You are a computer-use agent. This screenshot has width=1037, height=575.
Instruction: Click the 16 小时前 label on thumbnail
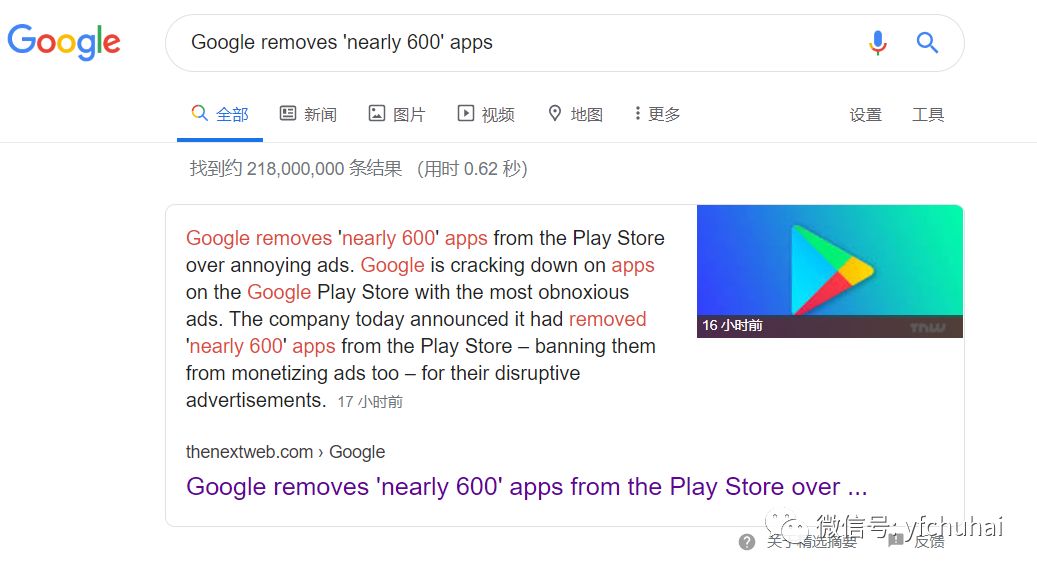pos(732,326)
